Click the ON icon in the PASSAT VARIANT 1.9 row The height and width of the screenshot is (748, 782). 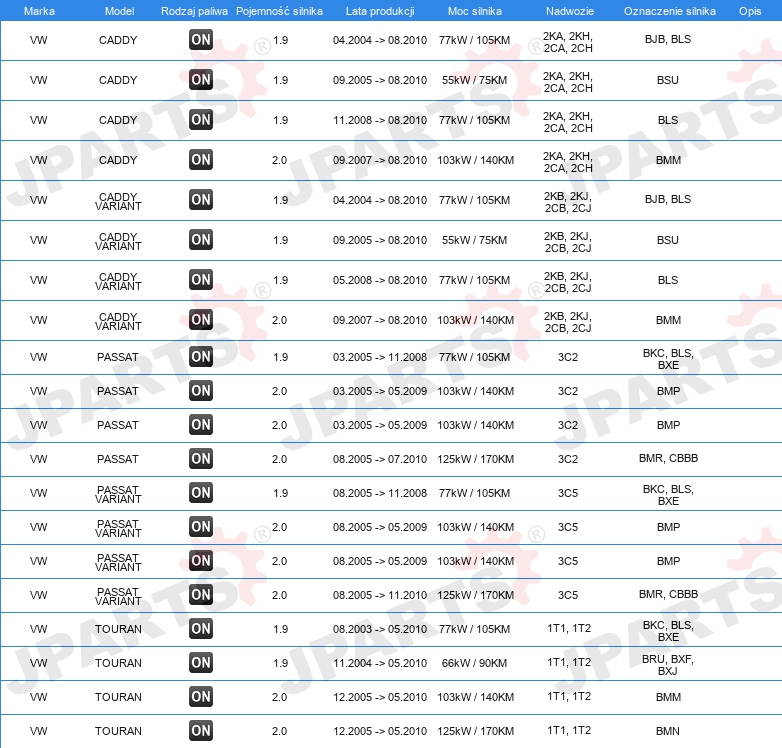(x=201, y=493)
